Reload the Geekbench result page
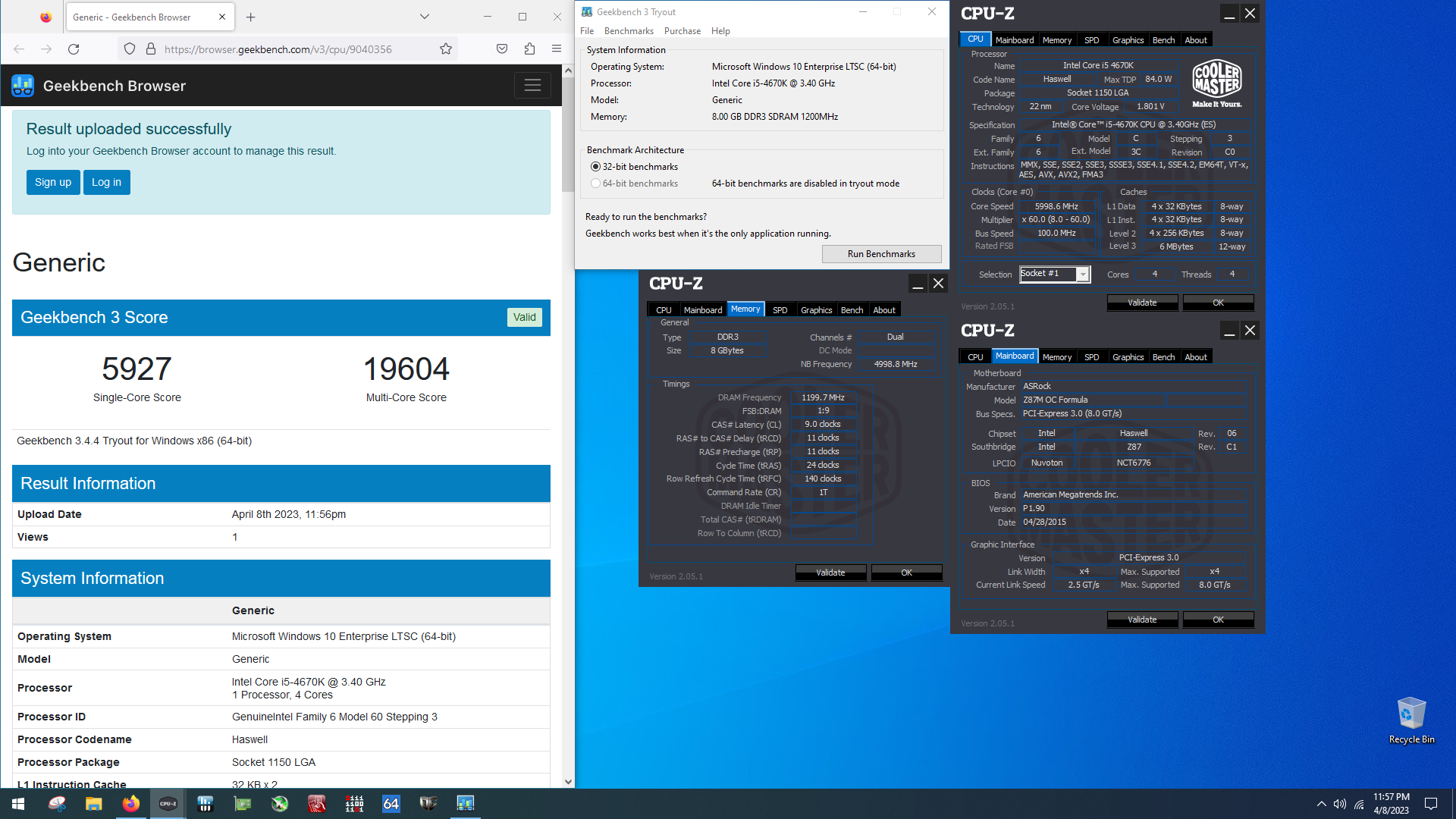The height and width of the screenshot is (819, 1456). point(74,49)
